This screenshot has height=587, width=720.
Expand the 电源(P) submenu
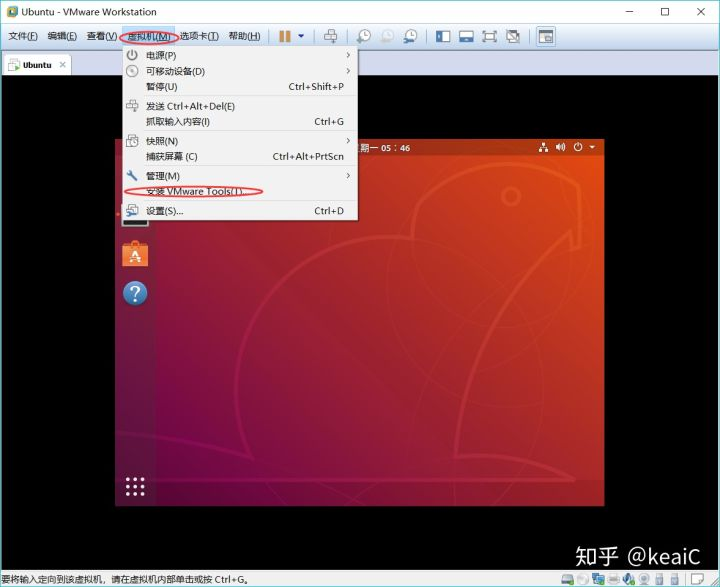tap(240, 55)
